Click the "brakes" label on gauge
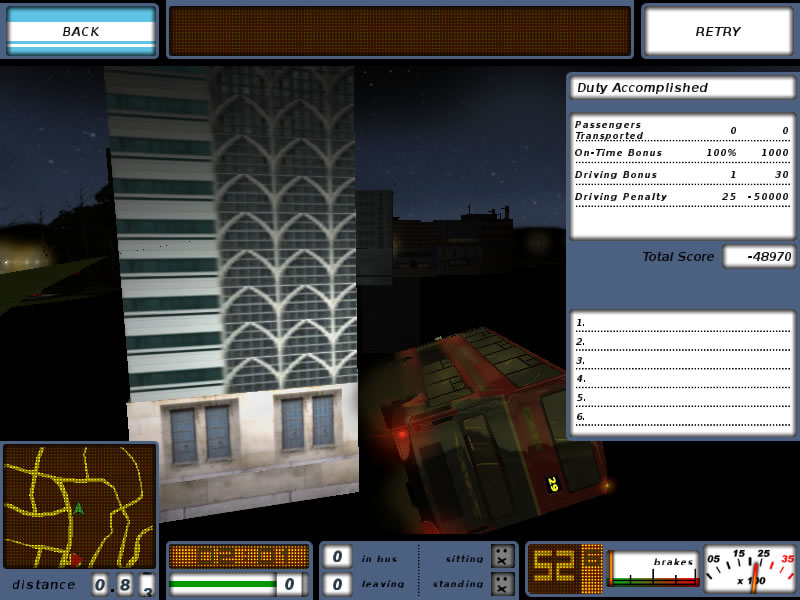This screenshot has width=800, height=600. (x=673, y=562)
